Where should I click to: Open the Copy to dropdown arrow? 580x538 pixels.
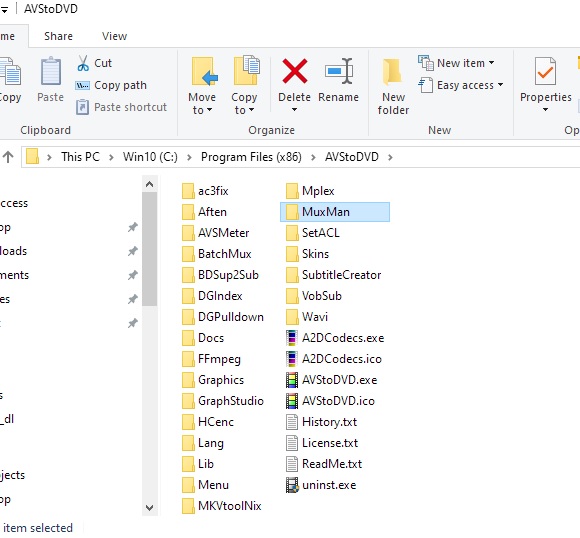tap(252, 110)
